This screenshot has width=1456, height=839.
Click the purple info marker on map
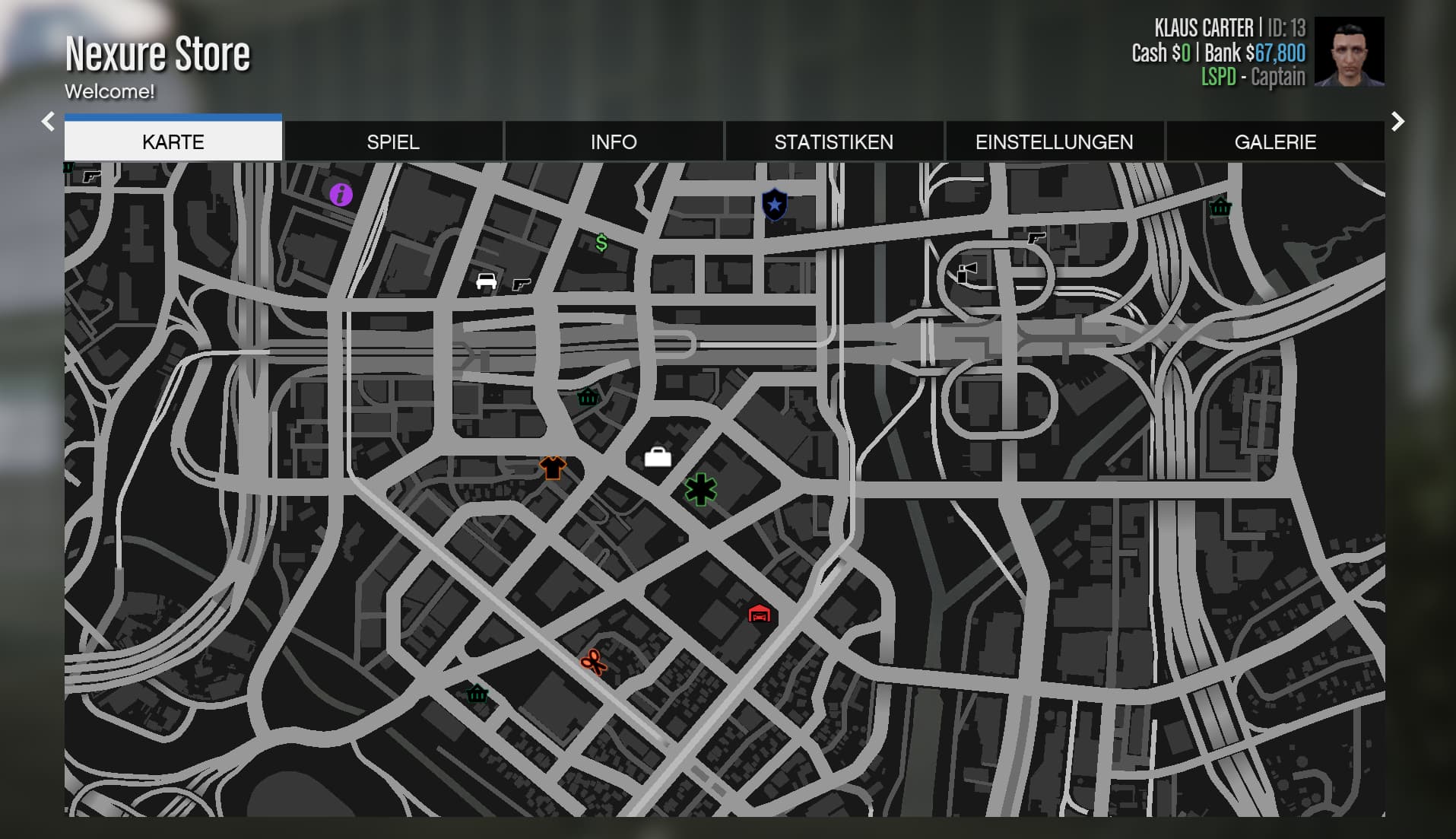pos(341,195)
